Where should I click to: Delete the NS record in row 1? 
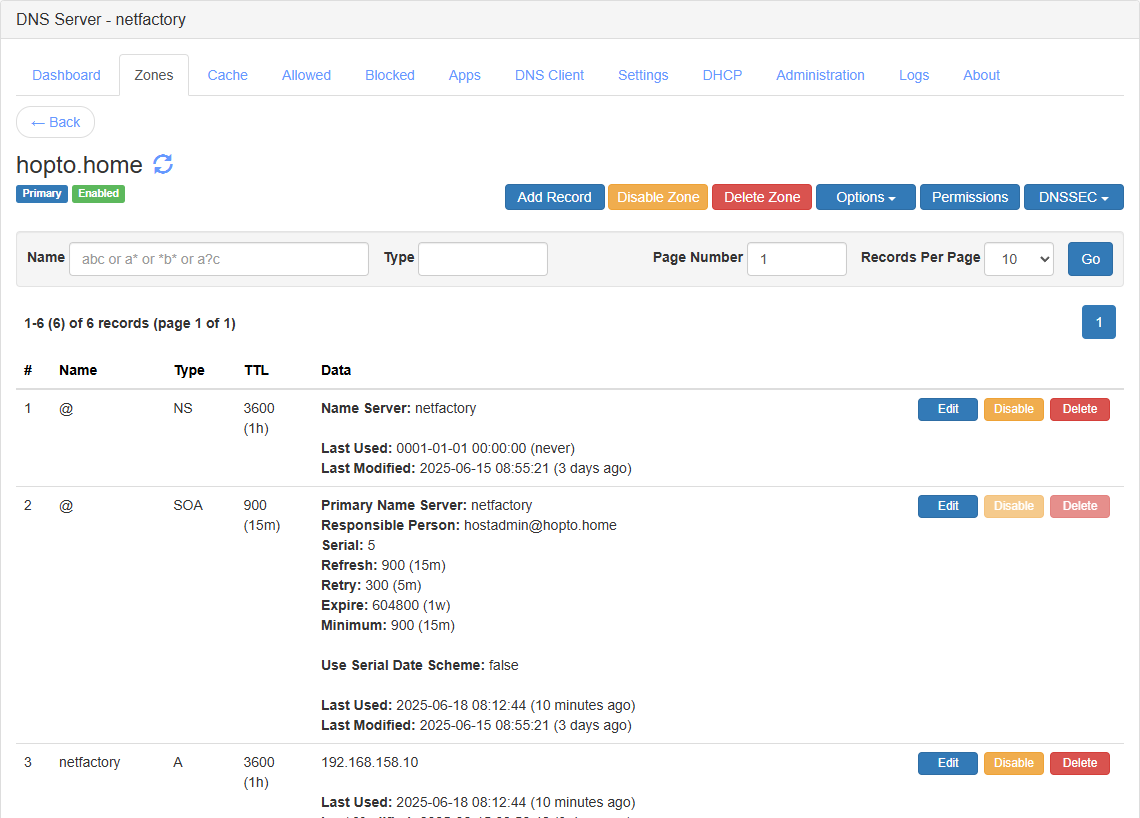[x=1080, y=409]
